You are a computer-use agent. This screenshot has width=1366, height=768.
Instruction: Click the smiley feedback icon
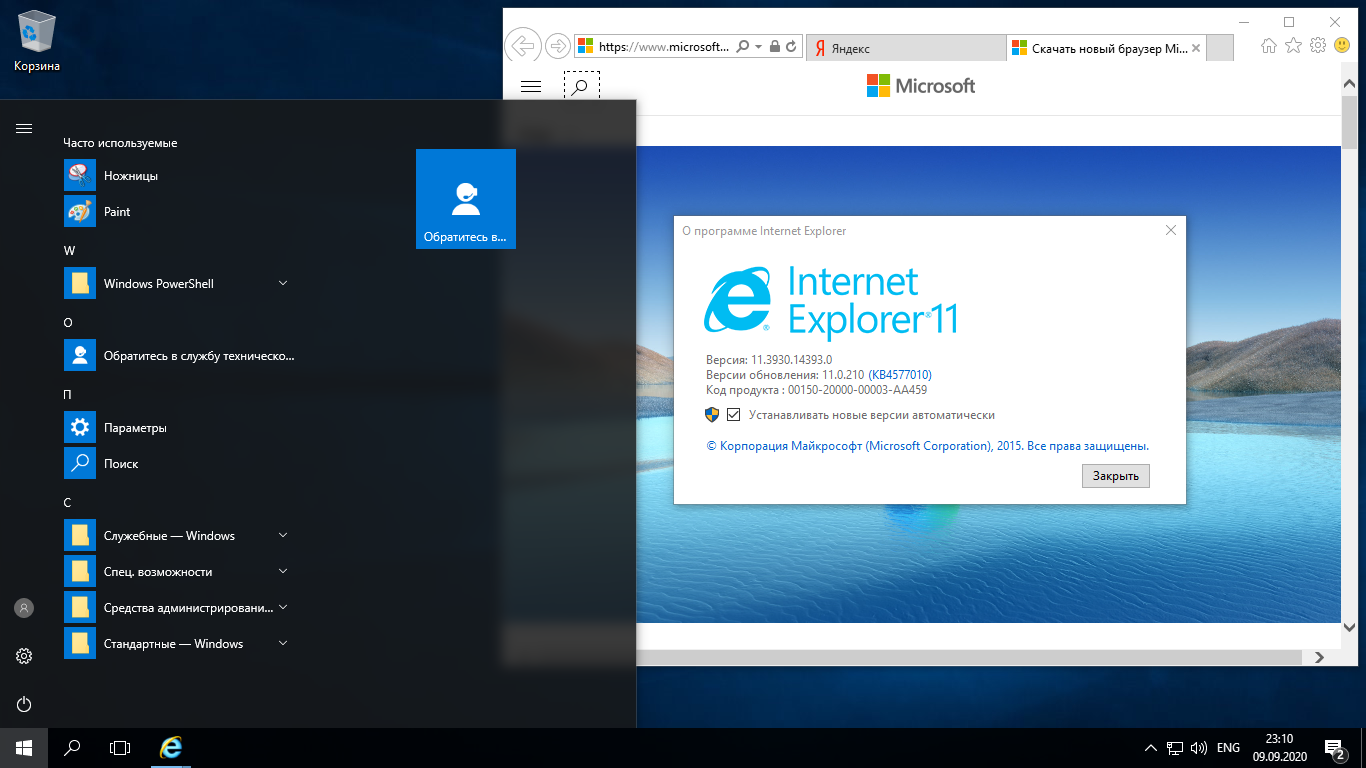pos(1342,46)
